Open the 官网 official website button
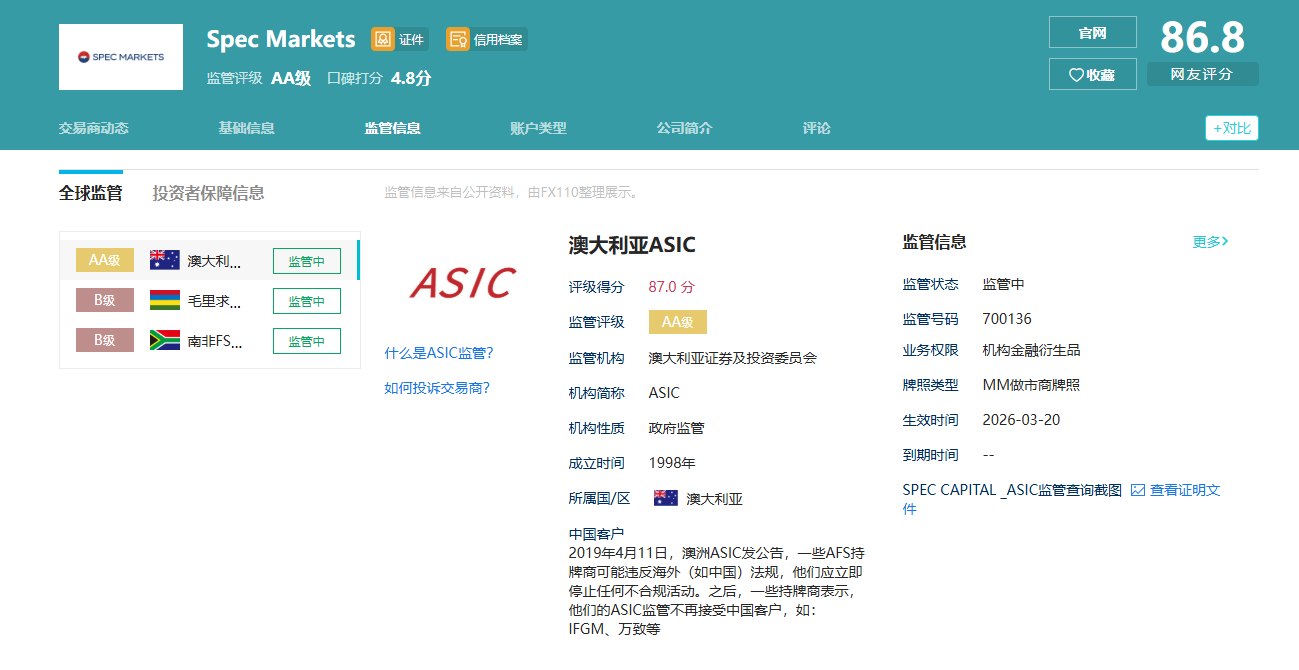Image resolution: width=1299 pixels, height=670 pixels. (1092, 33)
